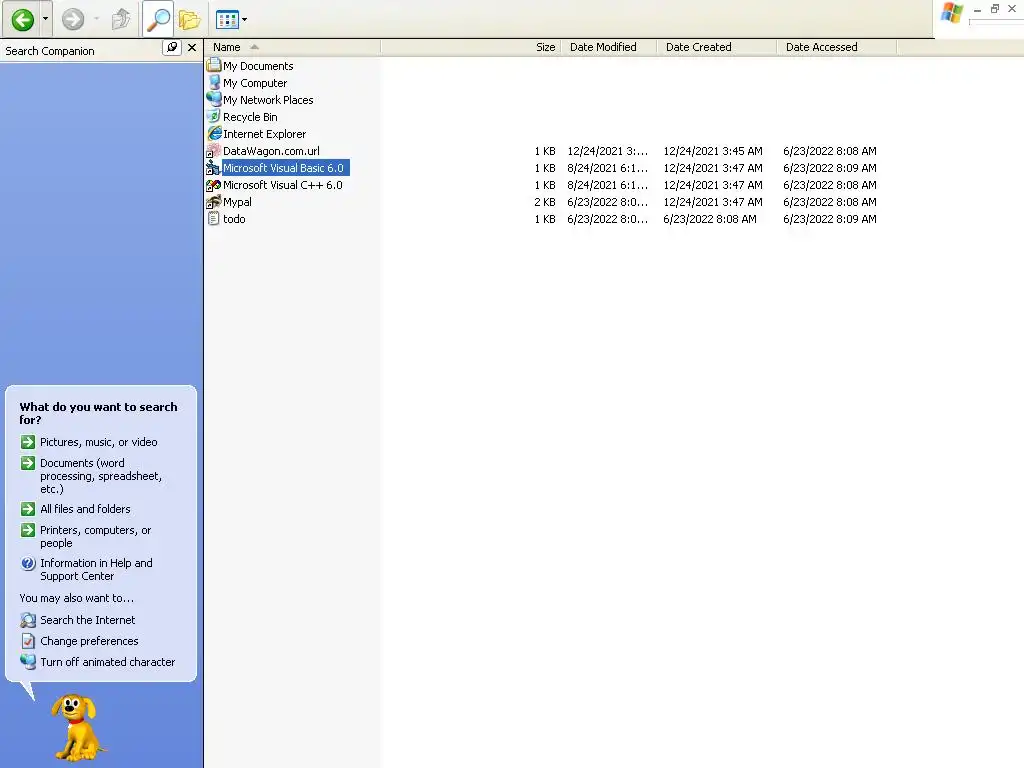Open the Back history dropdown arrow
Image resolution: width=1024 pixels, height=768 pixels.
(45, 20)
